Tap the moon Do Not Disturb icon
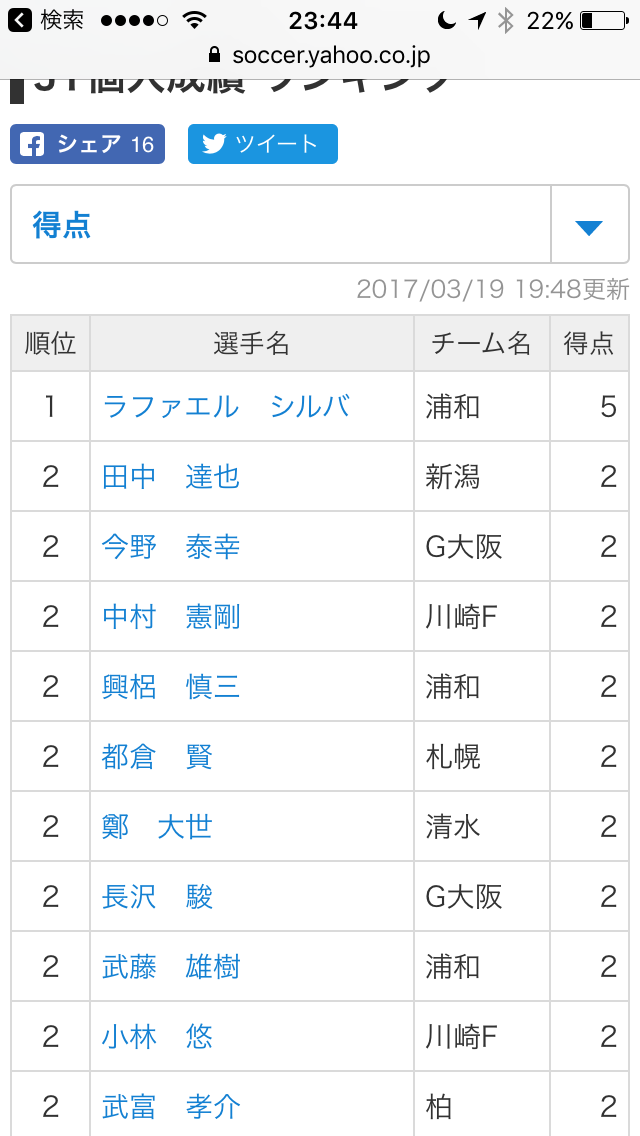Screen dimensions: 640x1136 (447, 20)
